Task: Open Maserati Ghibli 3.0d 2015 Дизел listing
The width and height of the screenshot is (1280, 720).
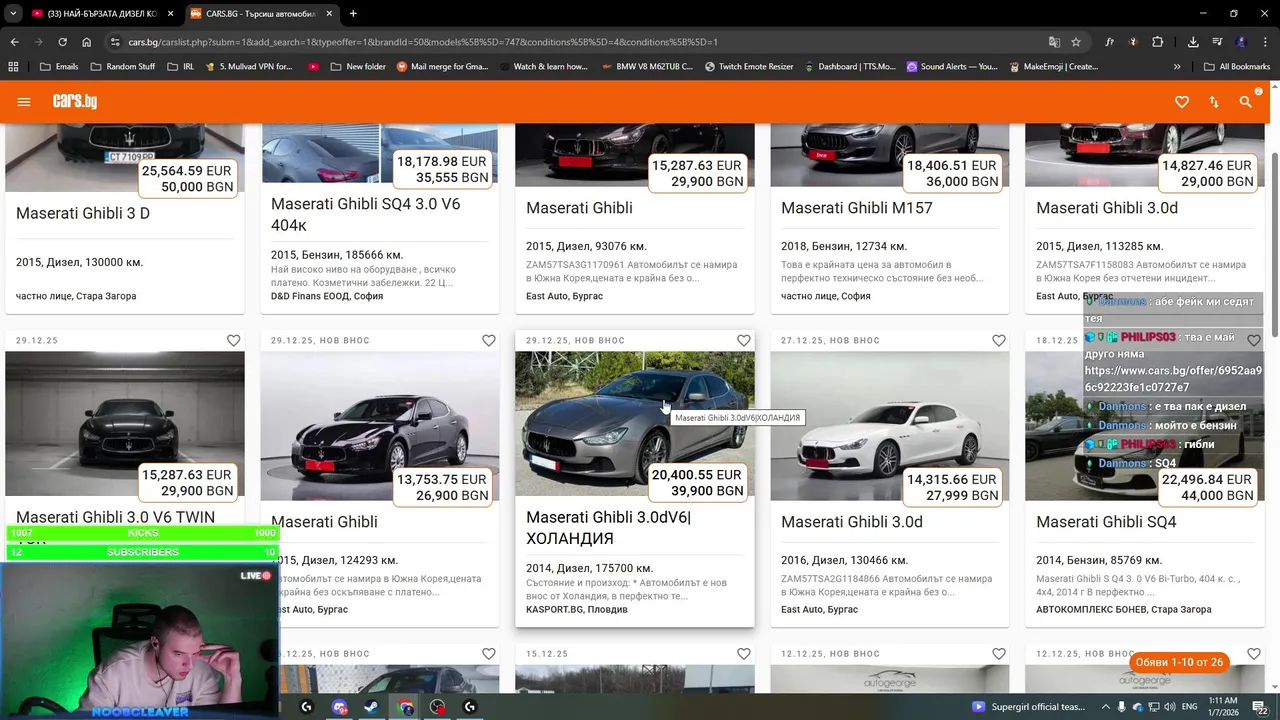Action: (1107, 209)
